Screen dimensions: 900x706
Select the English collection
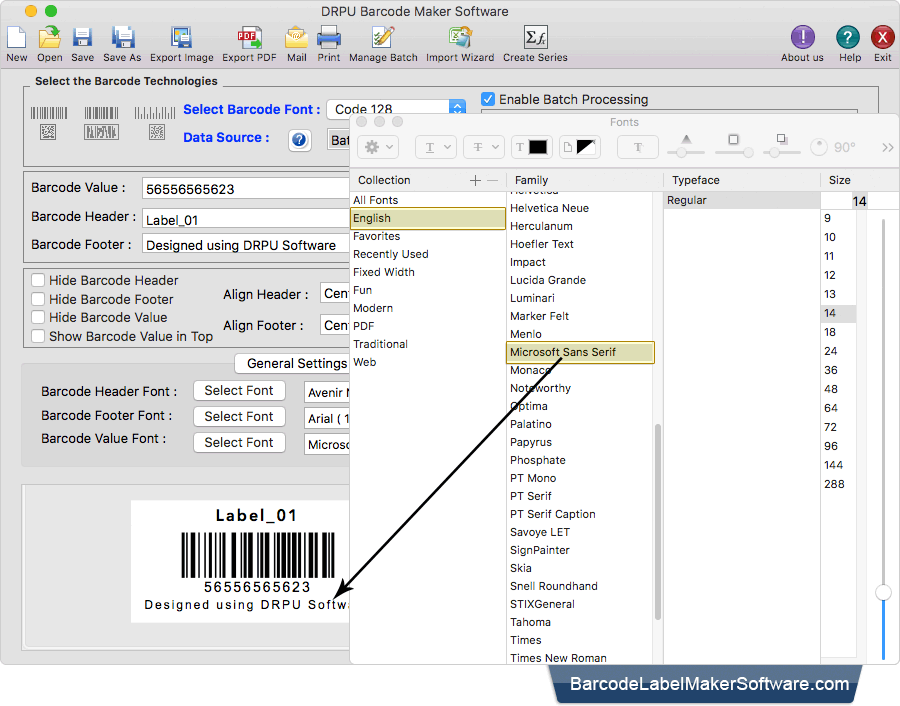point(428,218)
